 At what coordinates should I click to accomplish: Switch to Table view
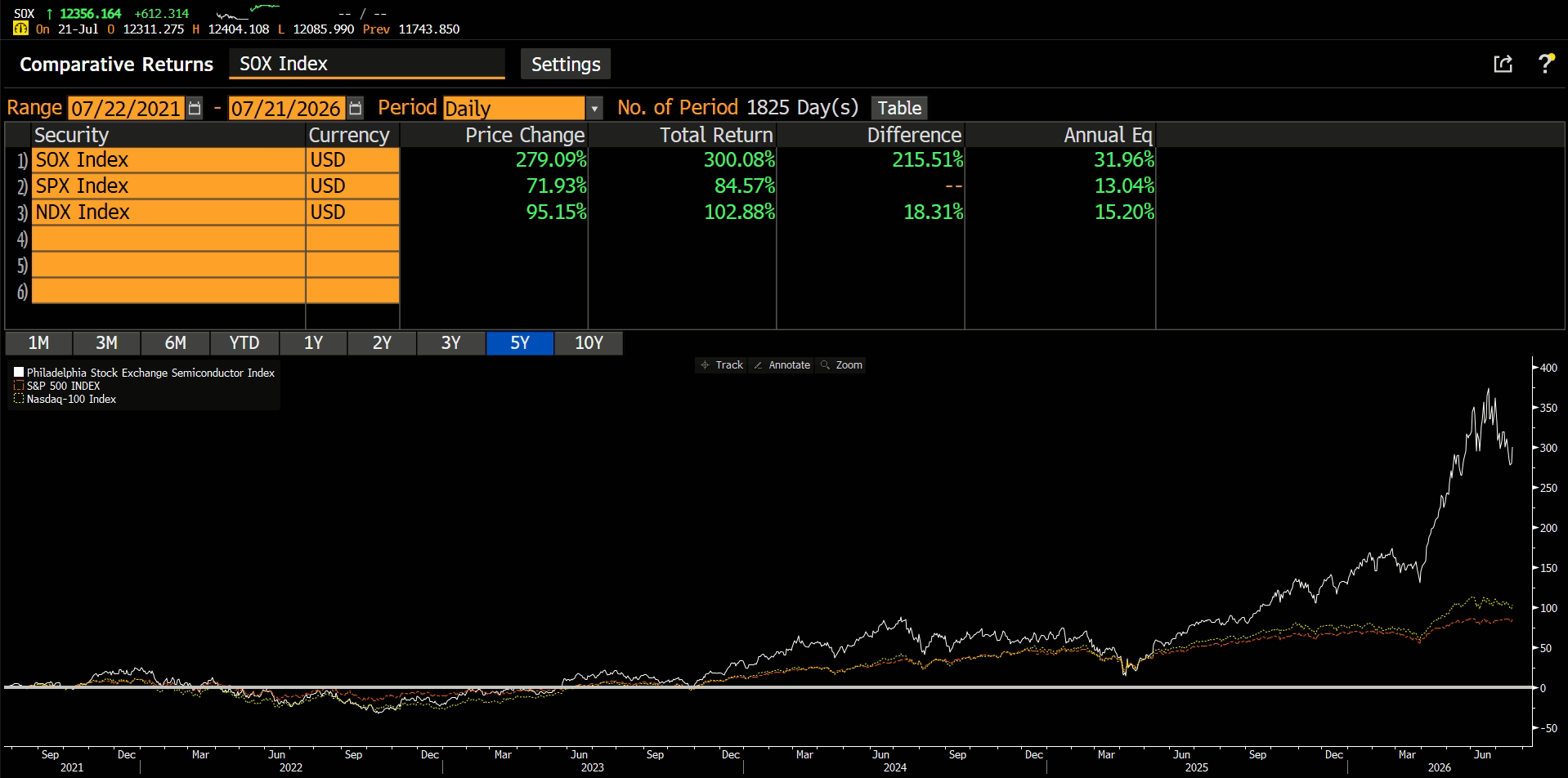899,108
